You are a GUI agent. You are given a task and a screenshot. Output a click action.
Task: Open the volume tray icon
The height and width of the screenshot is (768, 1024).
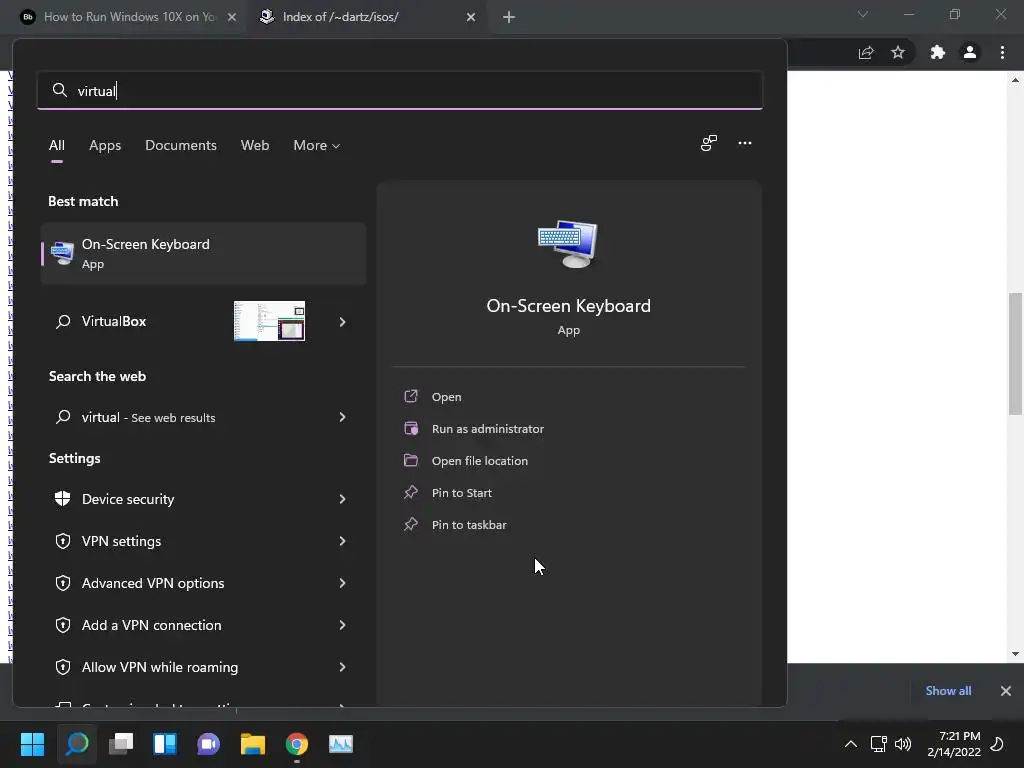(x=903, y=744)
